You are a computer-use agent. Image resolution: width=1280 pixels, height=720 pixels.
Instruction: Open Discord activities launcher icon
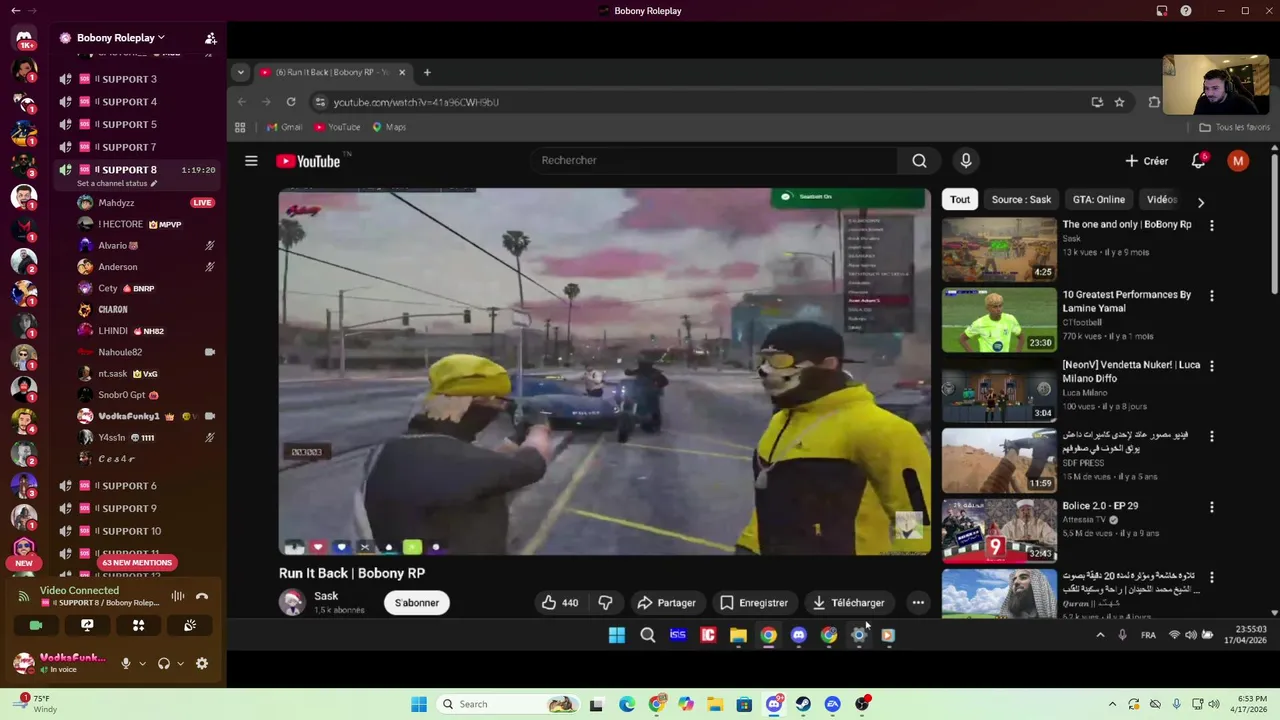138,625
